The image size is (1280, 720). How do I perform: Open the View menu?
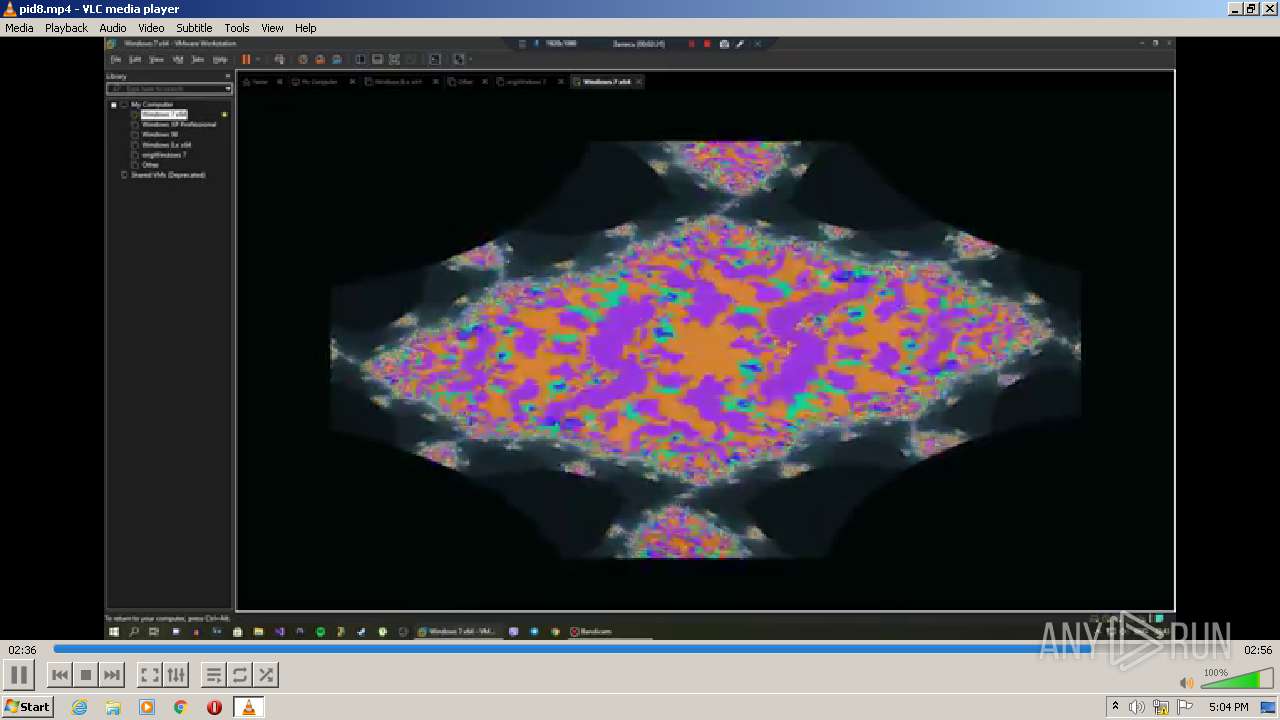(x=272, y=28)
